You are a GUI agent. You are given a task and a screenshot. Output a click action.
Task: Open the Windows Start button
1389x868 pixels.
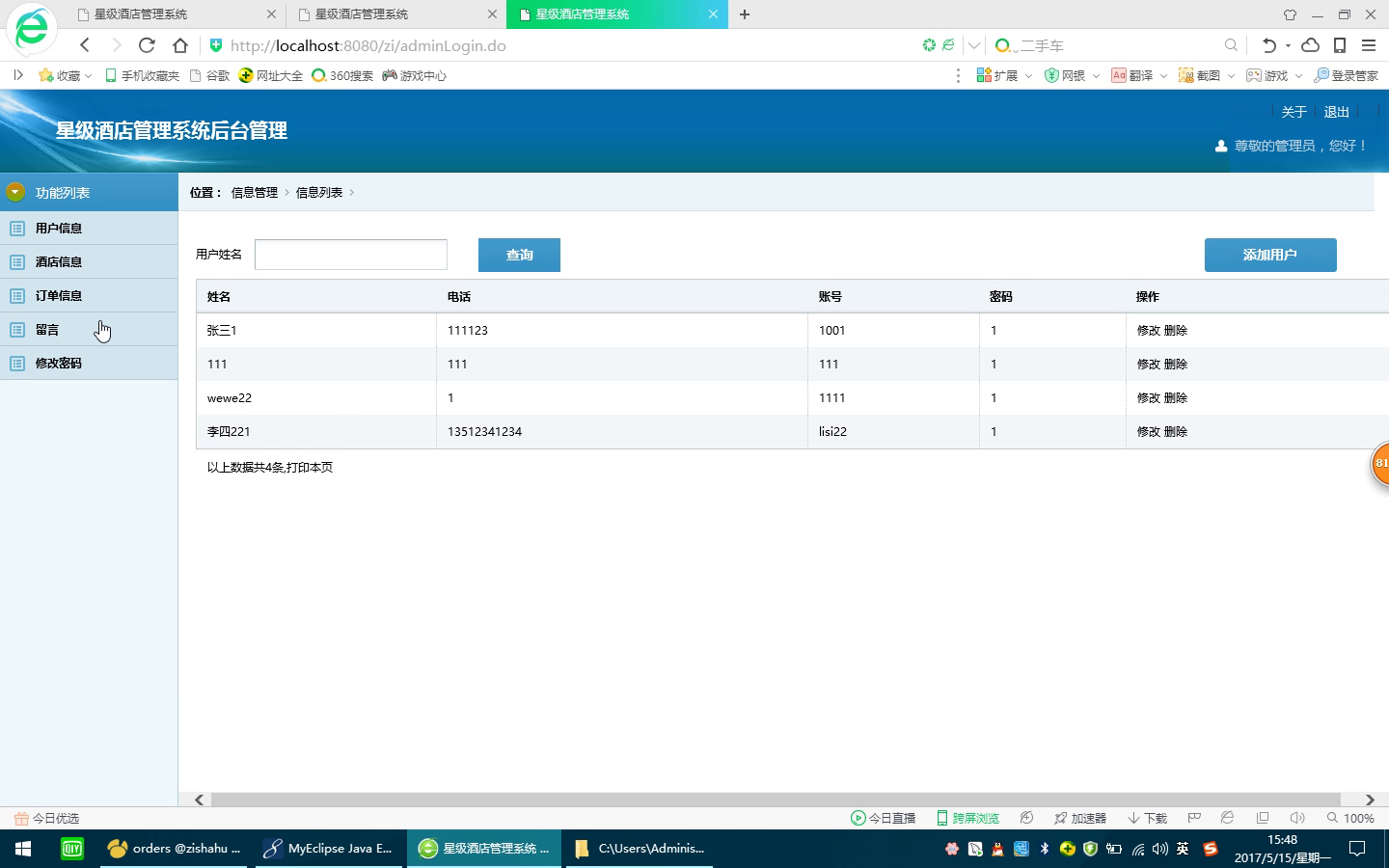tap(23, 849)
